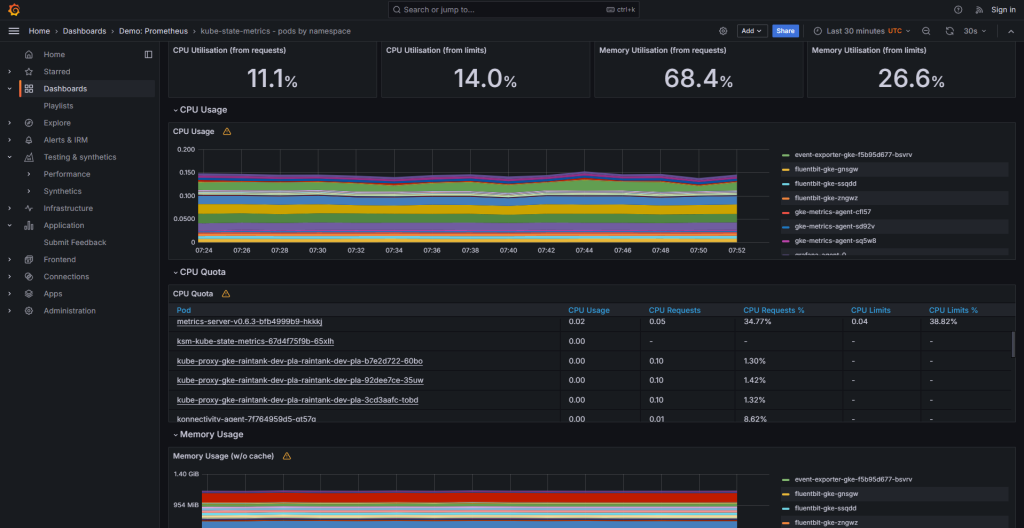Open Submit Feedback in the sidebar
The height and width of the screenshot is (528, 1024).
pyautogui.click(x=74, y=242)
